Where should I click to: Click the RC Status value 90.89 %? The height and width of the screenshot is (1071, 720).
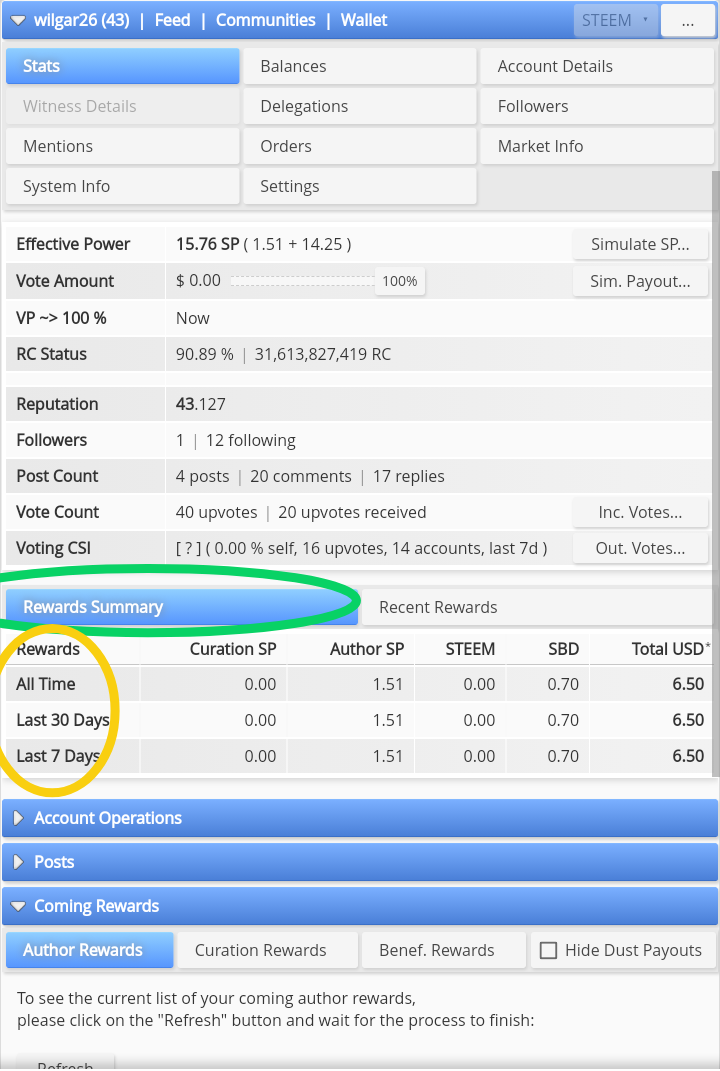click(204, 354)
